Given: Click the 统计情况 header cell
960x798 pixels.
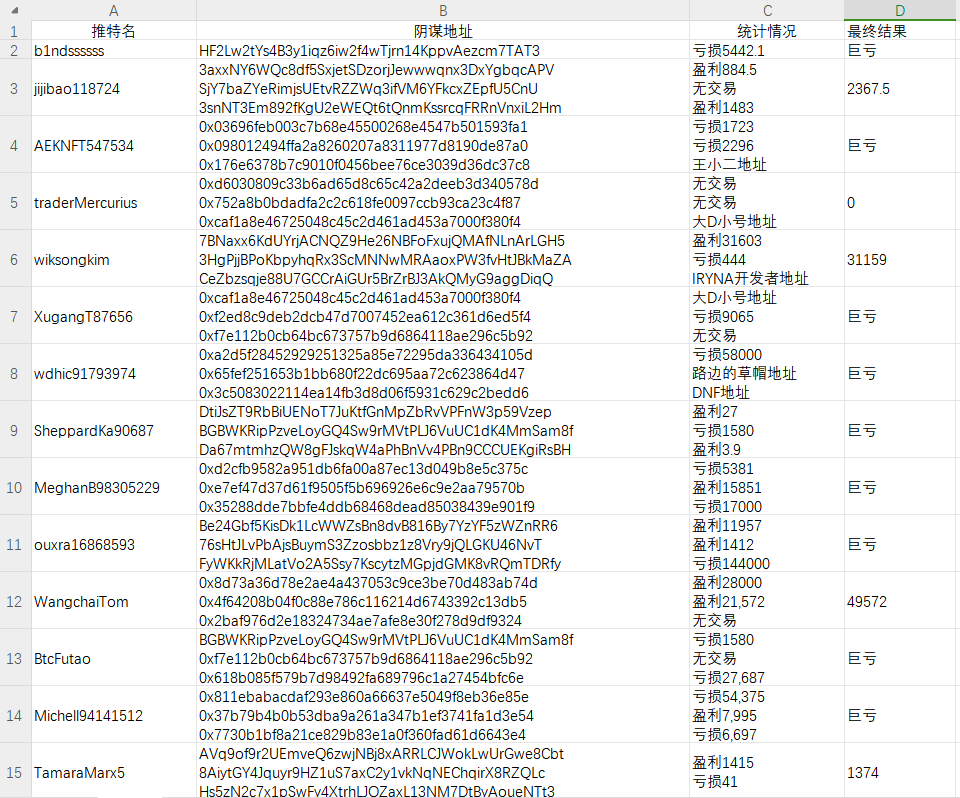Looking at the screenshot, I should pyautogui.click(x=767, y=31).
